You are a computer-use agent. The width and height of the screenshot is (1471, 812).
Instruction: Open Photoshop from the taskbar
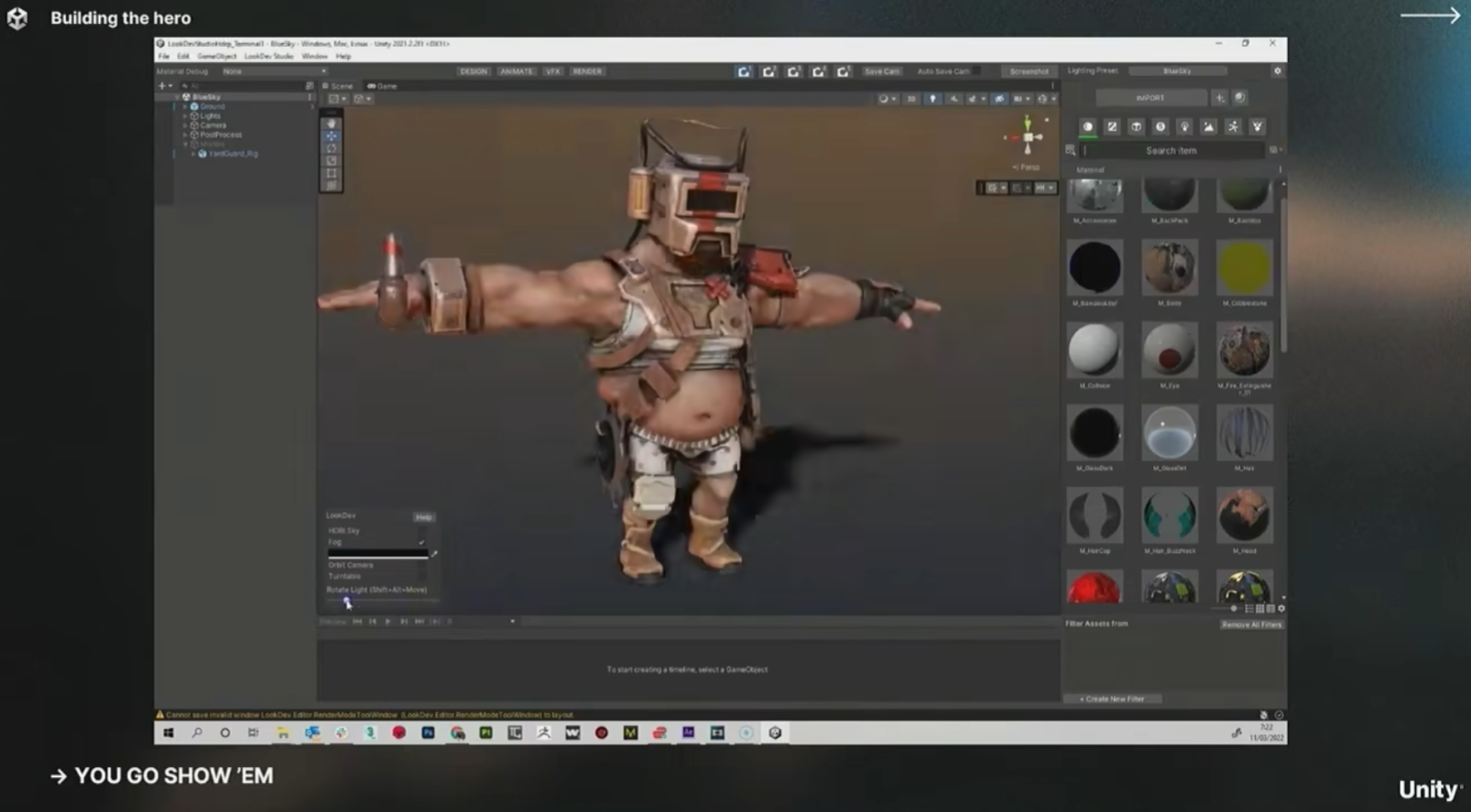(x=428, y=732)
